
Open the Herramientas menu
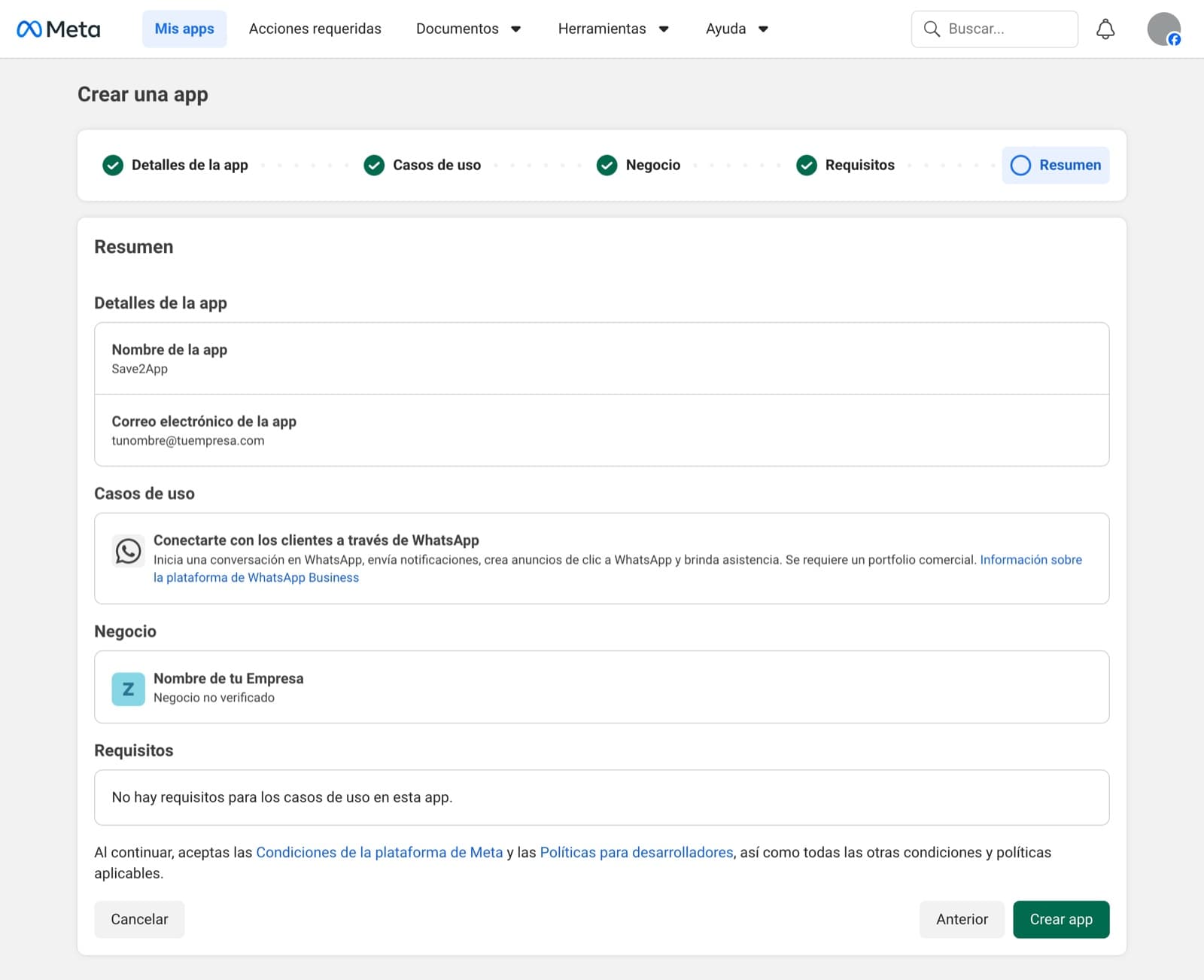tap(613, 29)
